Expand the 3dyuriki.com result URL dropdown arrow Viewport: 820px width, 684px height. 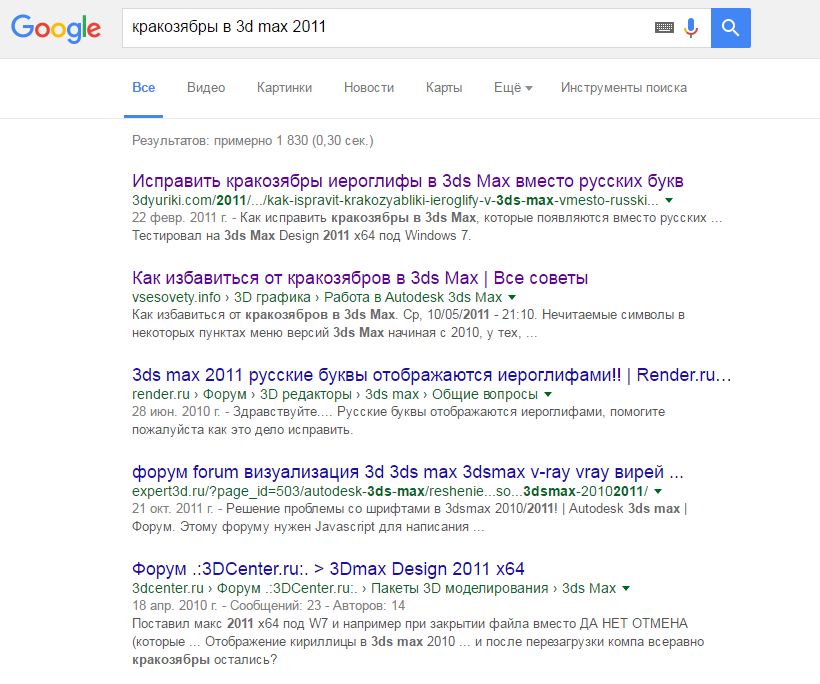point(669,200)
